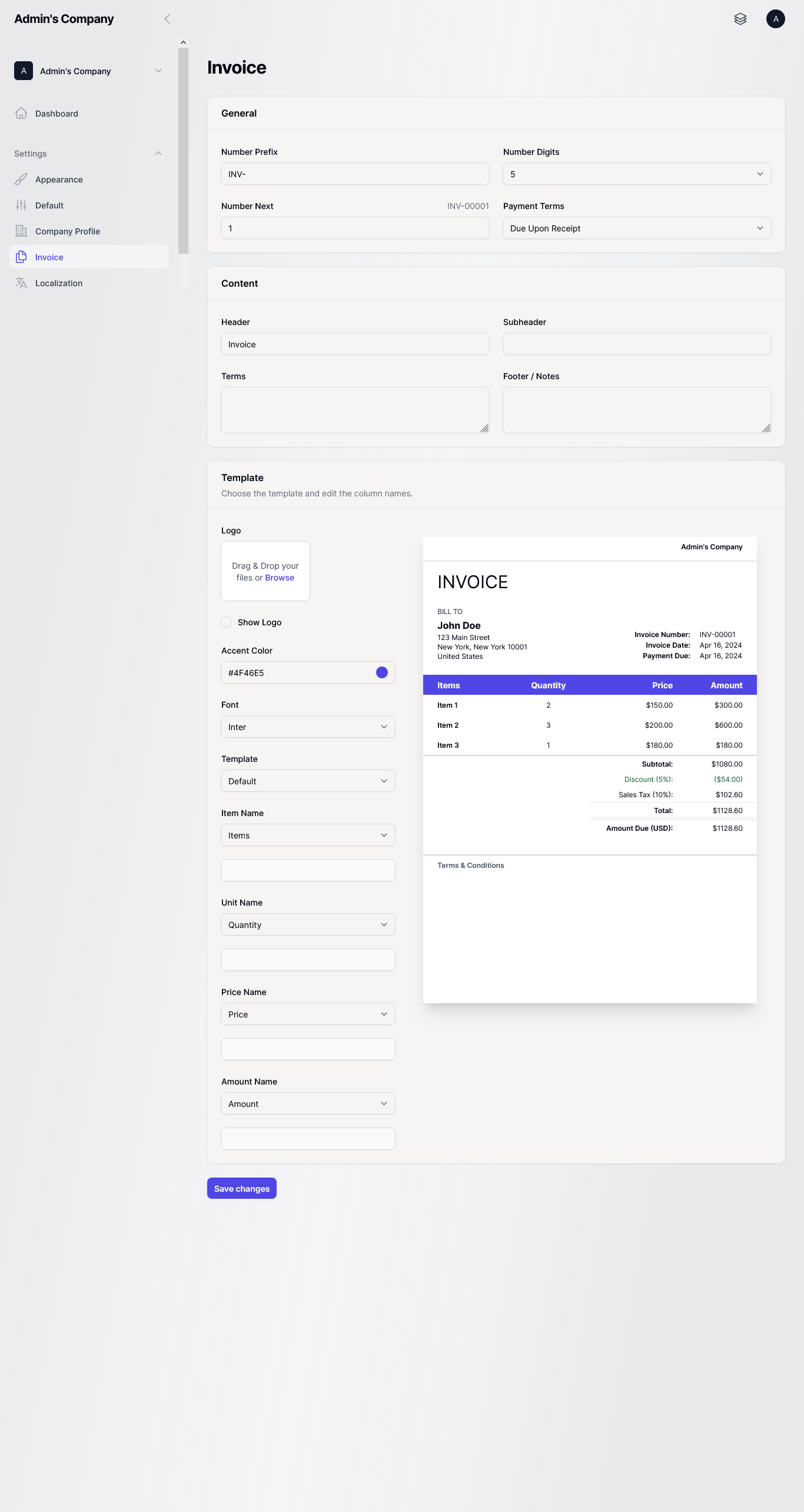Open the Font dropdown showing Inter
The height and width of the screenshot is (1512, 804).
(308, 727)
